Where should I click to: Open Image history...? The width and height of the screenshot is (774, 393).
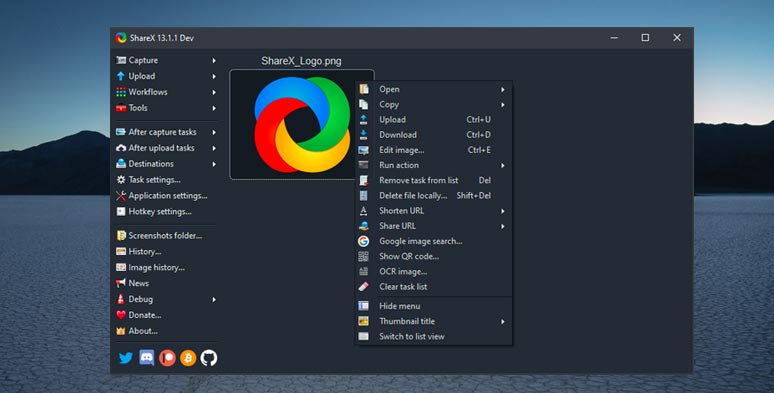165,267
